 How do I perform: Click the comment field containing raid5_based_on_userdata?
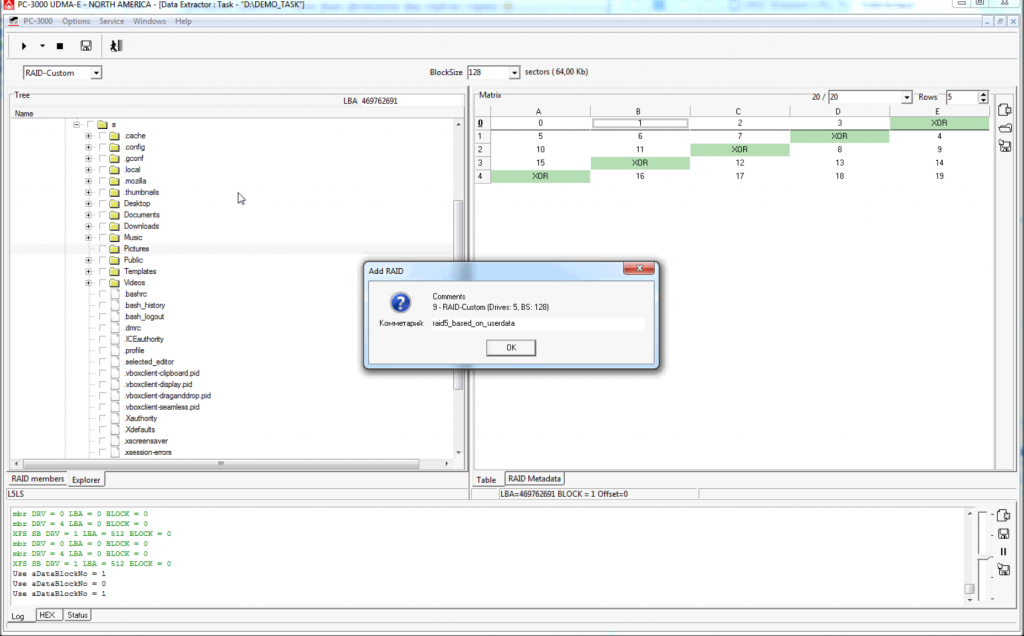535,324
